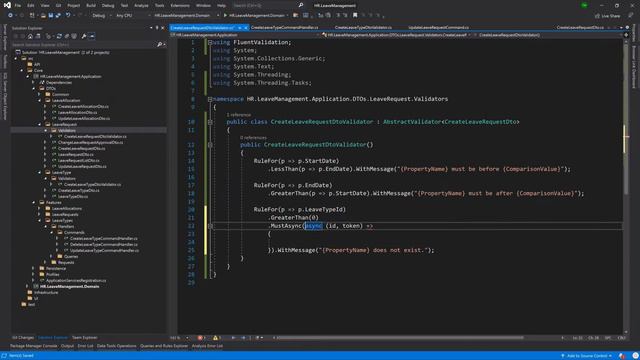
Task: Select CreateLeaveRequestDtoValidator.cs in Solution Explorer
Action: click(x=95, y=137)
